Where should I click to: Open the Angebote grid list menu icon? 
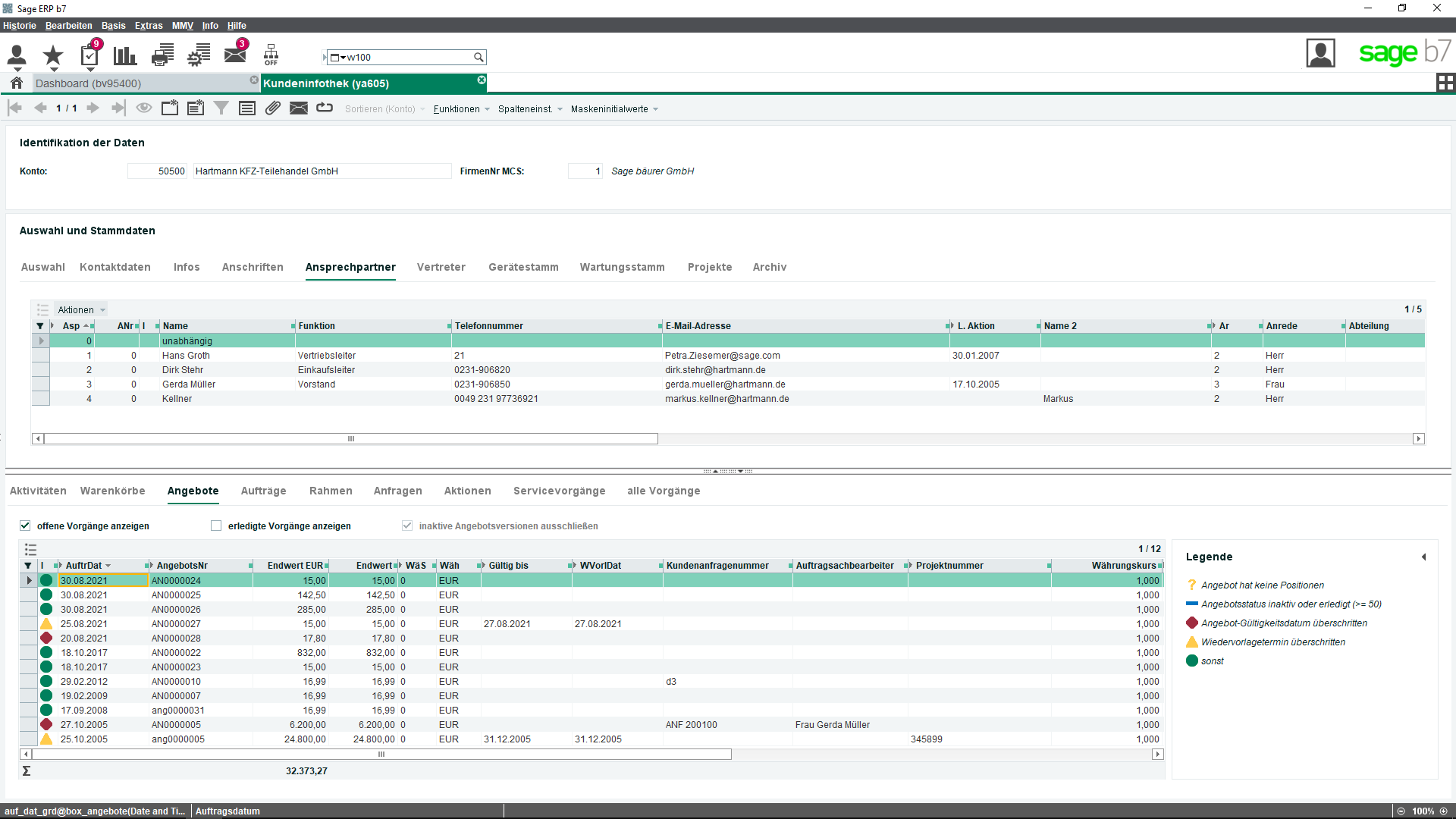(x=30, y=549)
